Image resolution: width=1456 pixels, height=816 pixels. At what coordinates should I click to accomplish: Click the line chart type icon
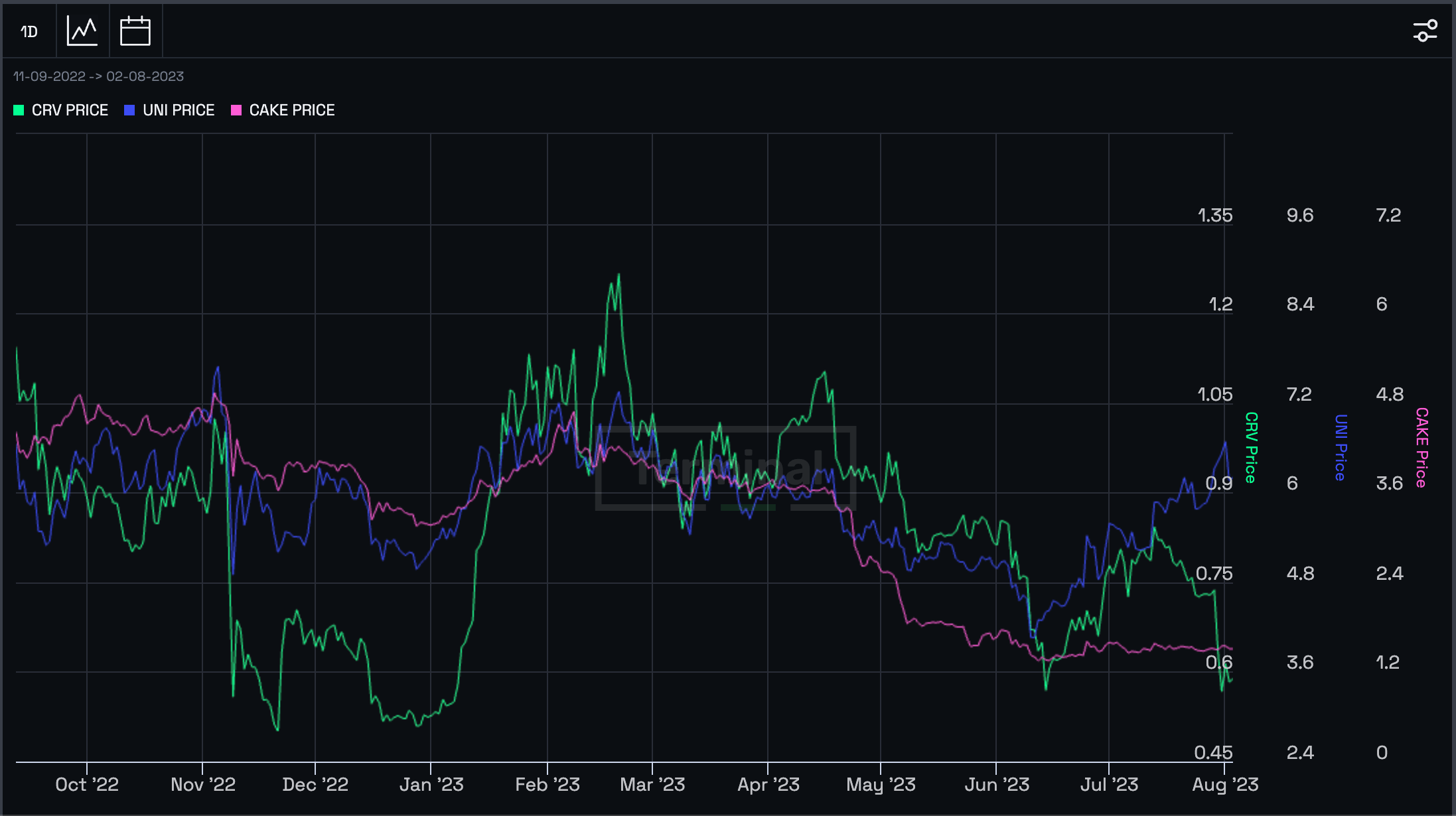pos(82,31)
